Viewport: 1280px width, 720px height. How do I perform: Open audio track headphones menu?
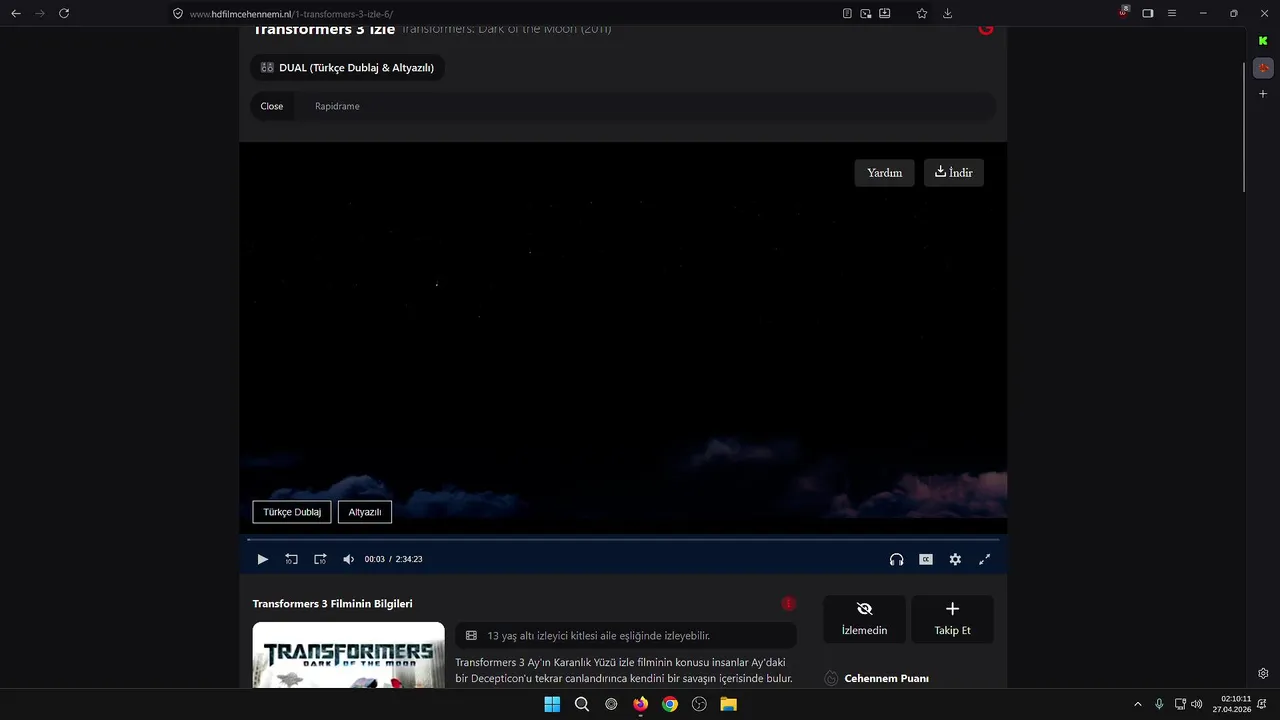coord(896,559)
